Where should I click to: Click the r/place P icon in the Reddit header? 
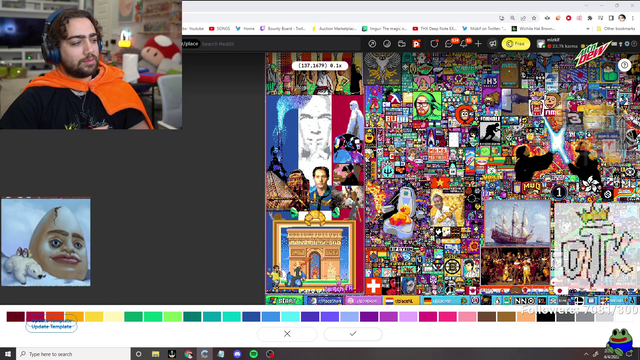click(x=416, y=44)
